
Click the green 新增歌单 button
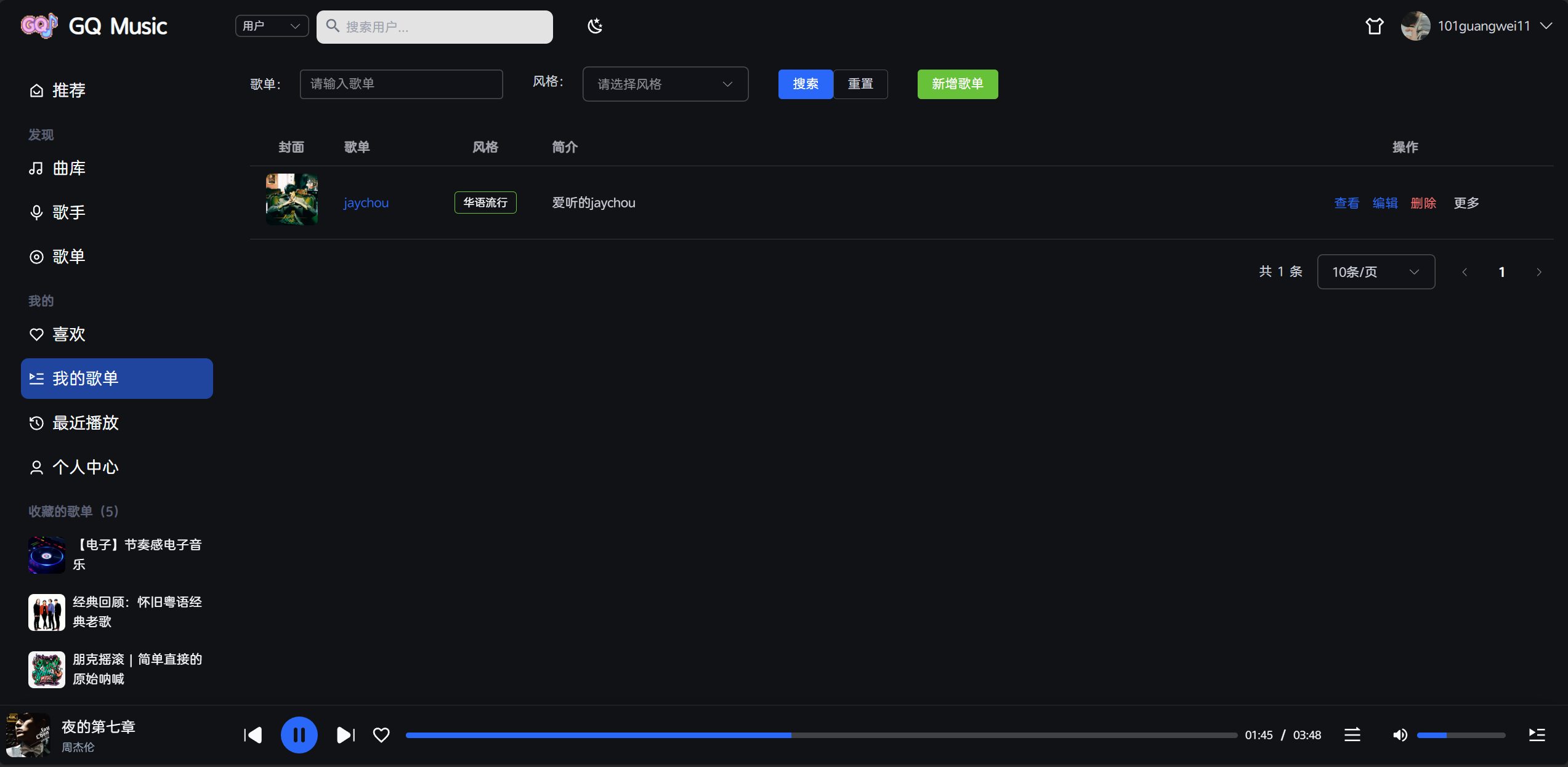957,84
